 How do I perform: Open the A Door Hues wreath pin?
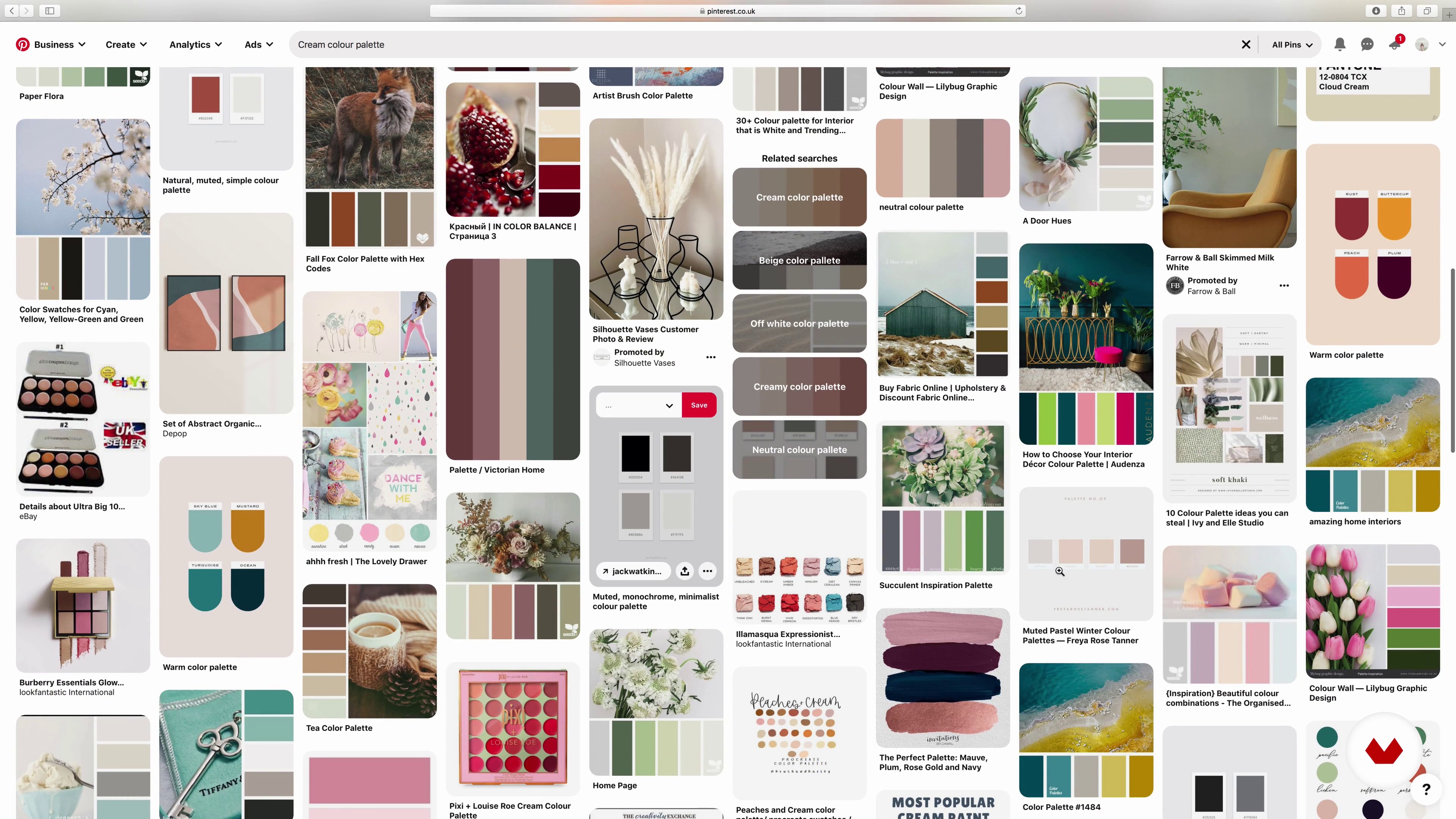(x=1086, y=144)
